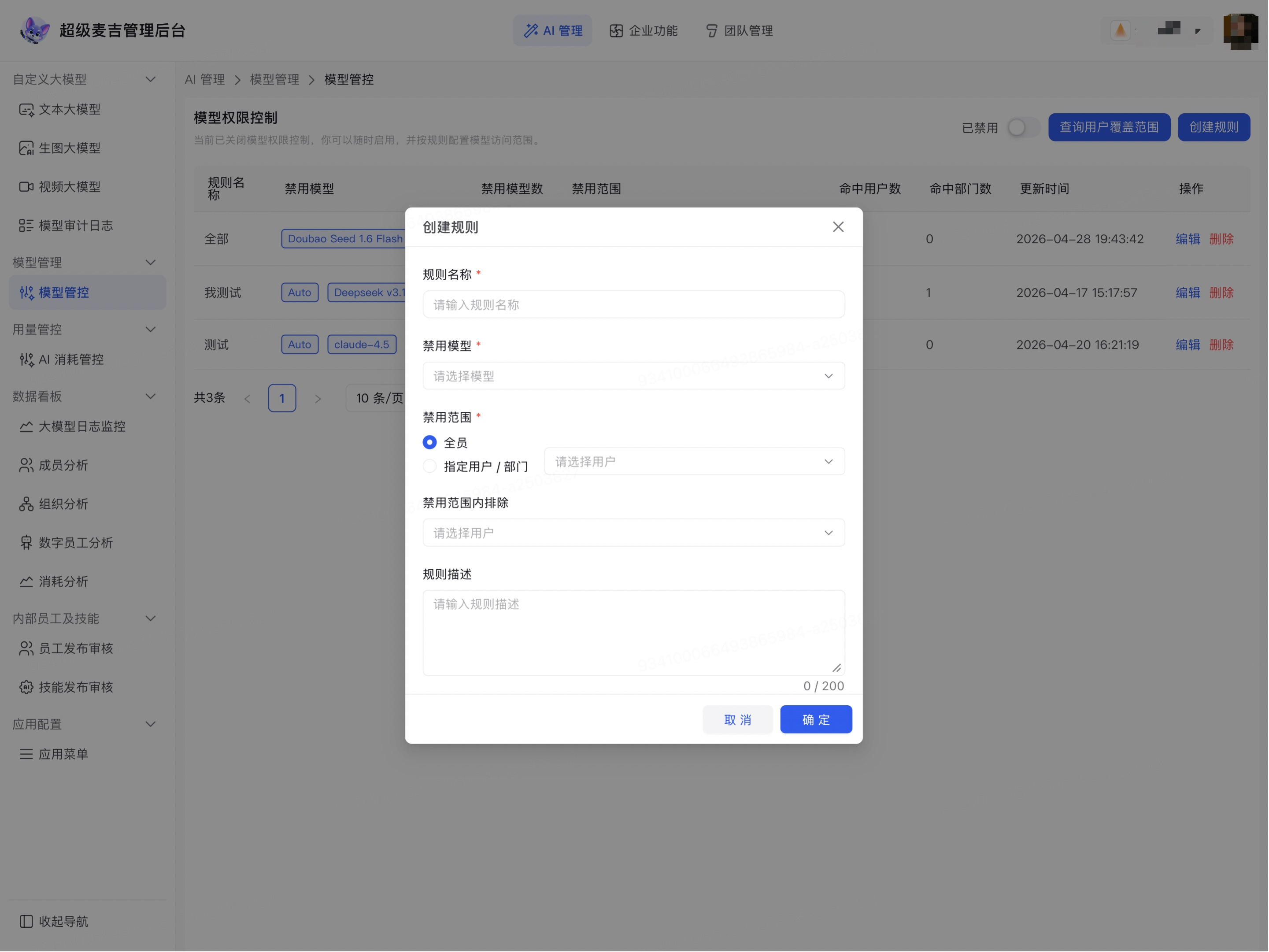This screenshot has height=952, width=1269.
Task: Close the 创建规则 dialog
Action: [x=839, y=227]
